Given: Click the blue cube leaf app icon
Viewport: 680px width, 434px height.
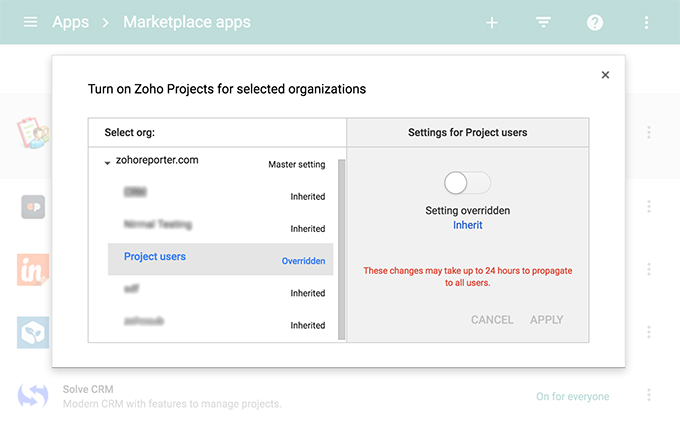Looking at the screenshot, I should (33, 333).
